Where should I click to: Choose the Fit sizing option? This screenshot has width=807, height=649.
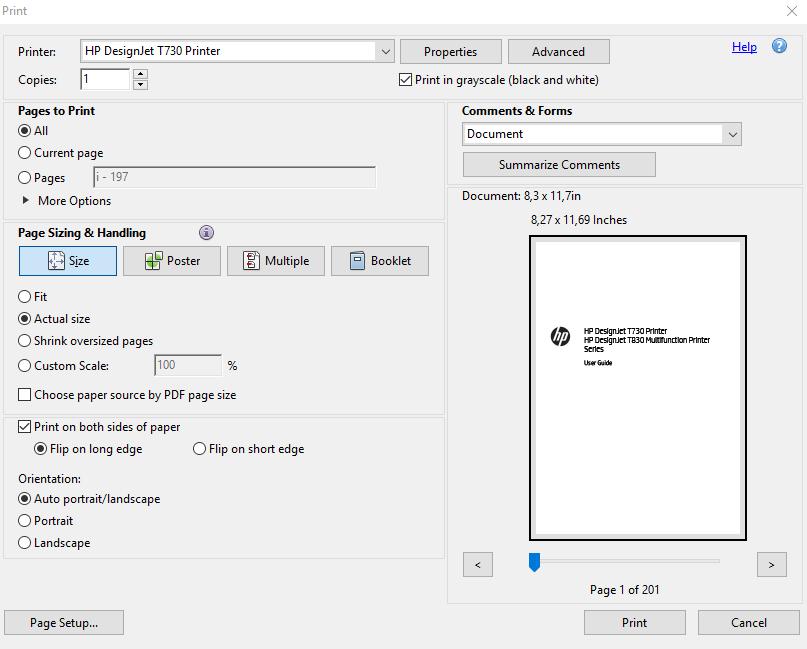[x=24, y=296]
